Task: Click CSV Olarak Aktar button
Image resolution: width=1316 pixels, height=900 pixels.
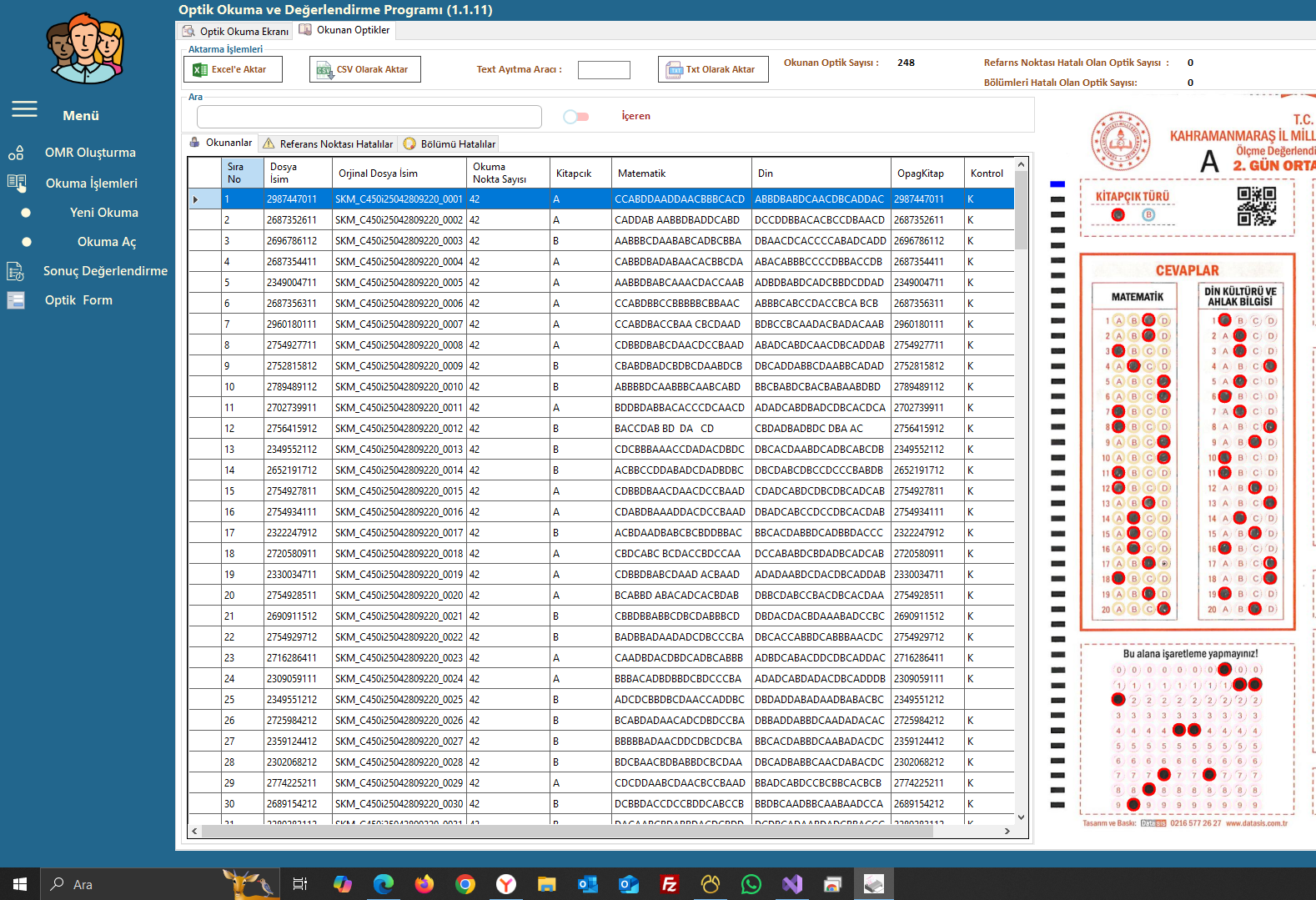Action: (x=364, y=69)
